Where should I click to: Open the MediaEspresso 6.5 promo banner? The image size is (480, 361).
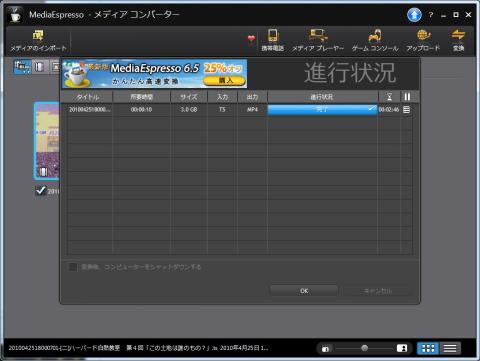coord(155,74)
